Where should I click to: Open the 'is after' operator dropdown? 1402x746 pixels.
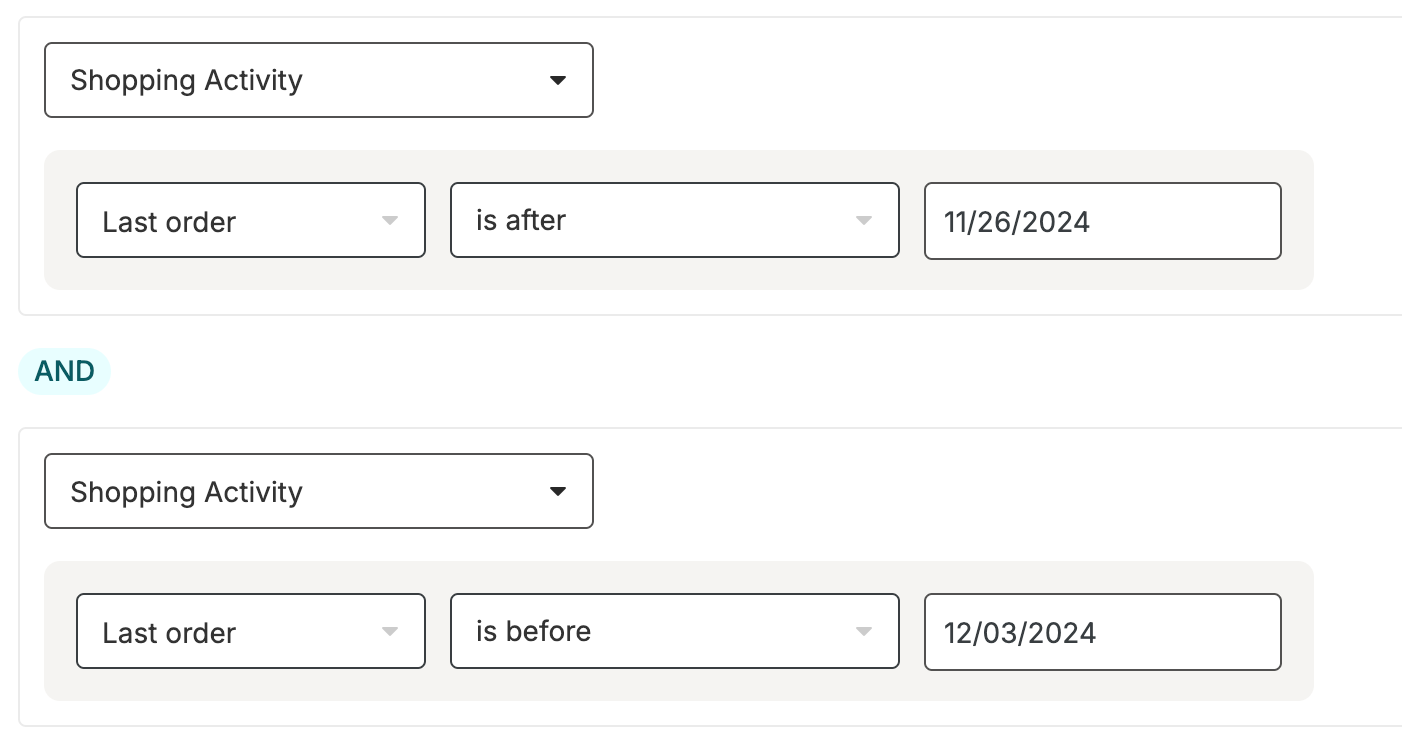click(x=675, y=220)
